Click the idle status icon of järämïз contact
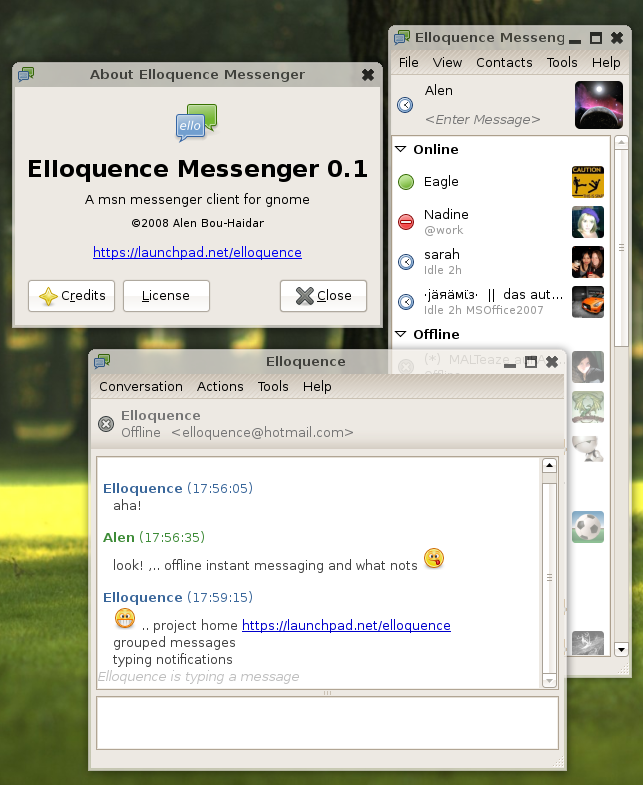This screenshot has width=643, height=785. click(x=406, y=302)
